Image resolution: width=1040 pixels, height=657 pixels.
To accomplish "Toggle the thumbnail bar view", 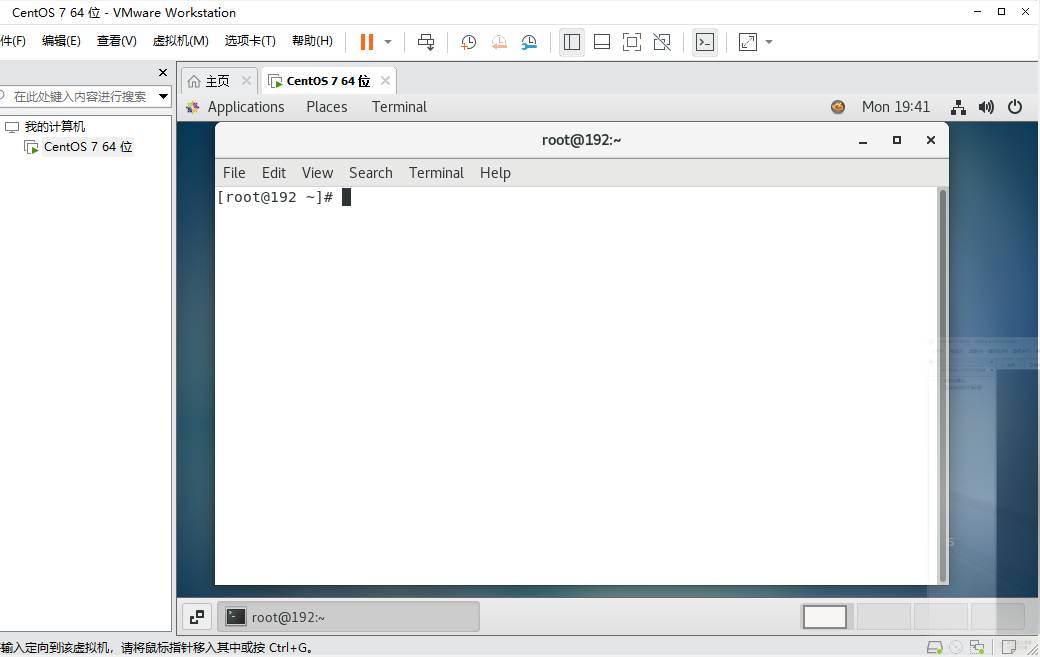I will tap(602, 42).
